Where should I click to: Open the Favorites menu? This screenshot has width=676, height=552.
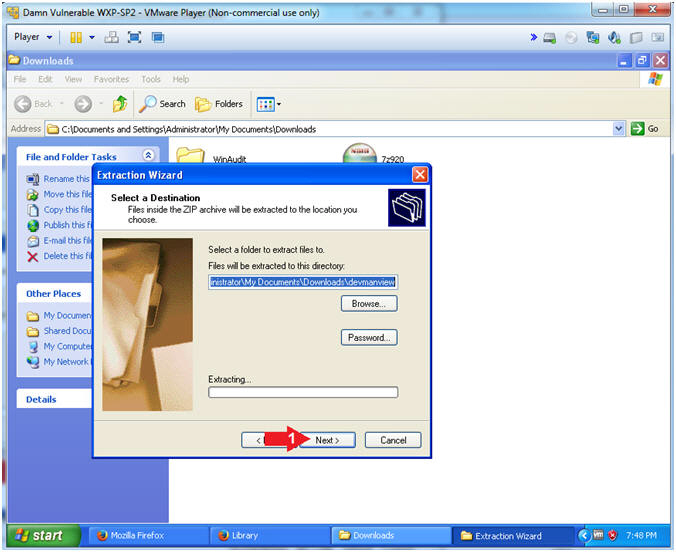[112, 79]
